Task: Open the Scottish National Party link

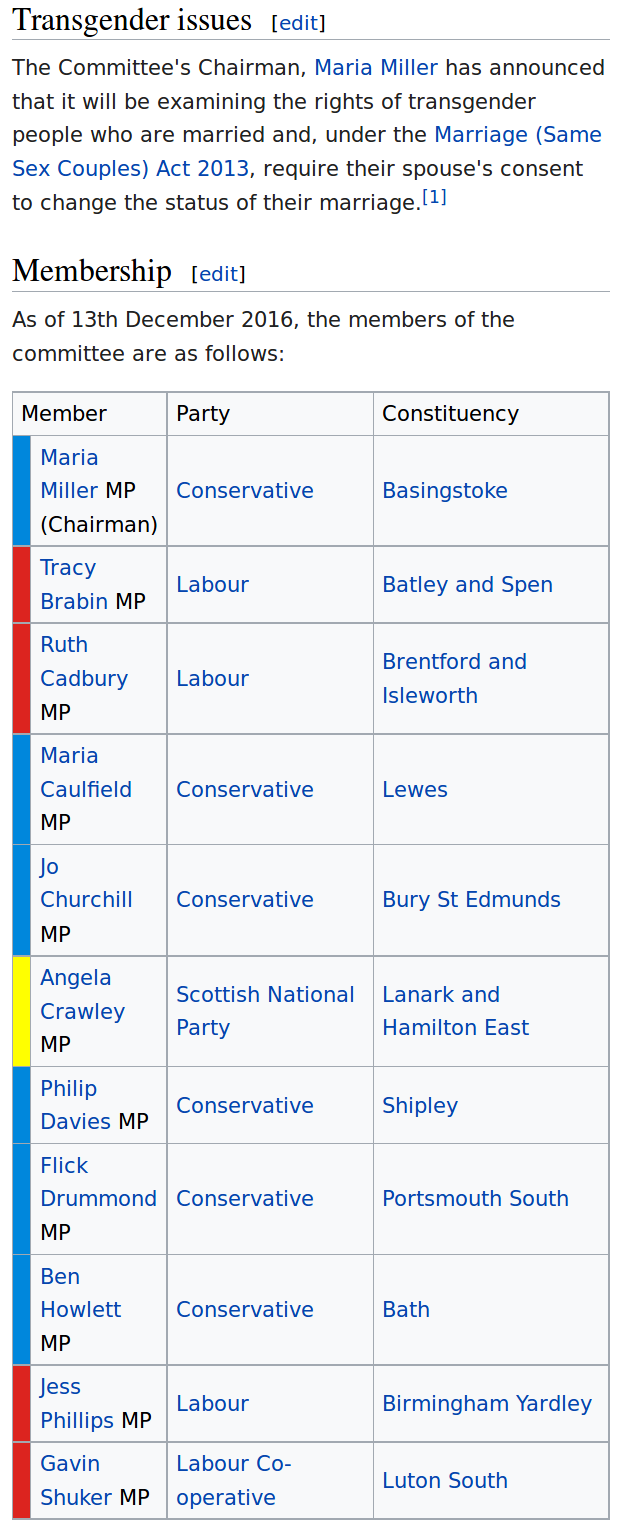Action: [x=264, y=1011]
